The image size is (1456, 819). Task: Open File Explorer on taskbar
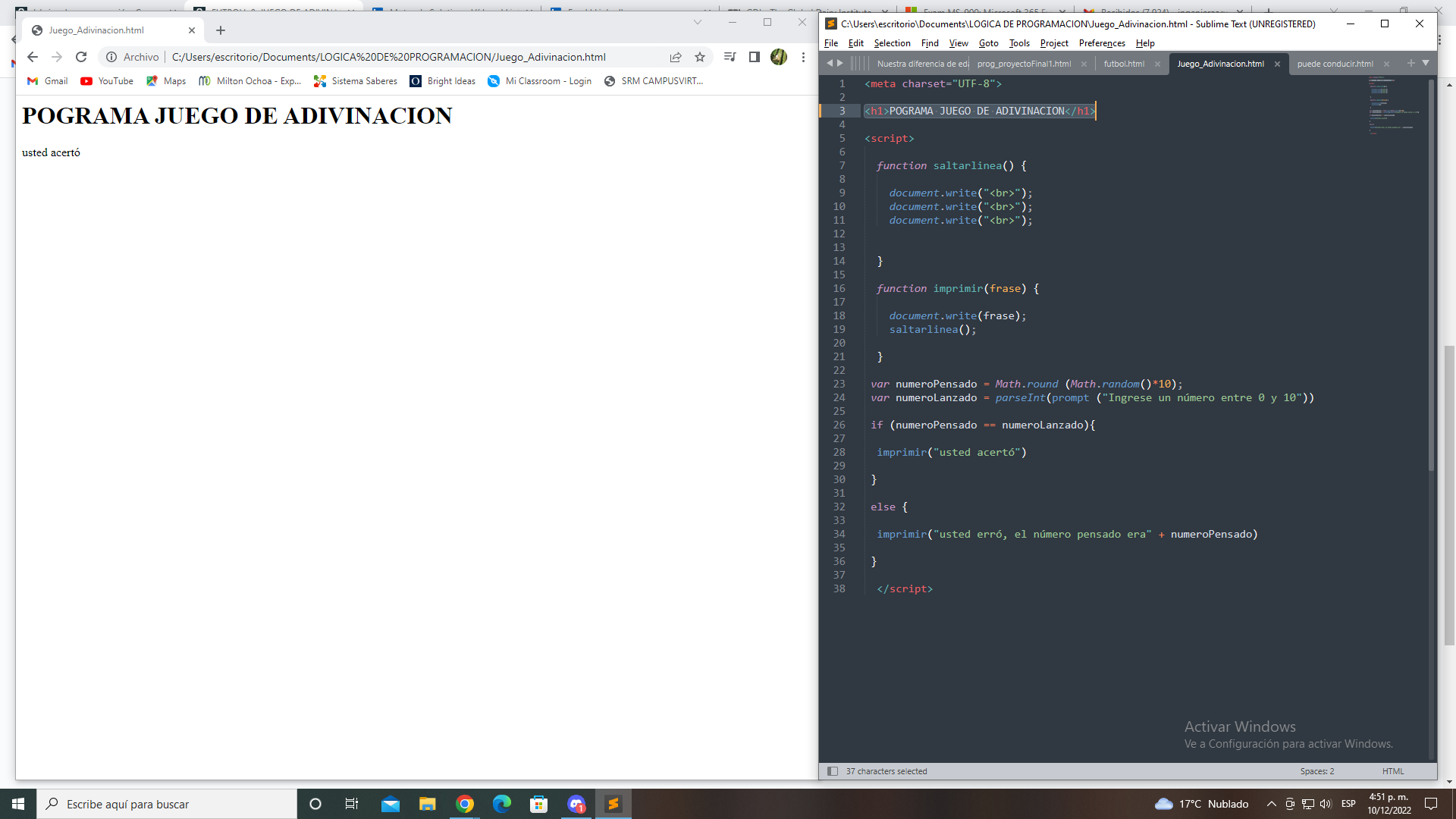coord(427,804)
